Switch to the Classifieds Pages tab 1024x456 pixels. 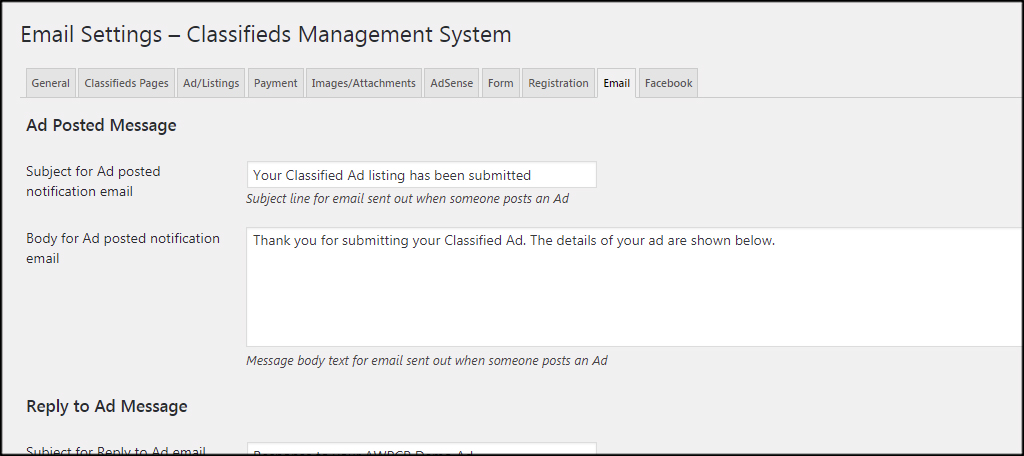click(x=126, y=83)
